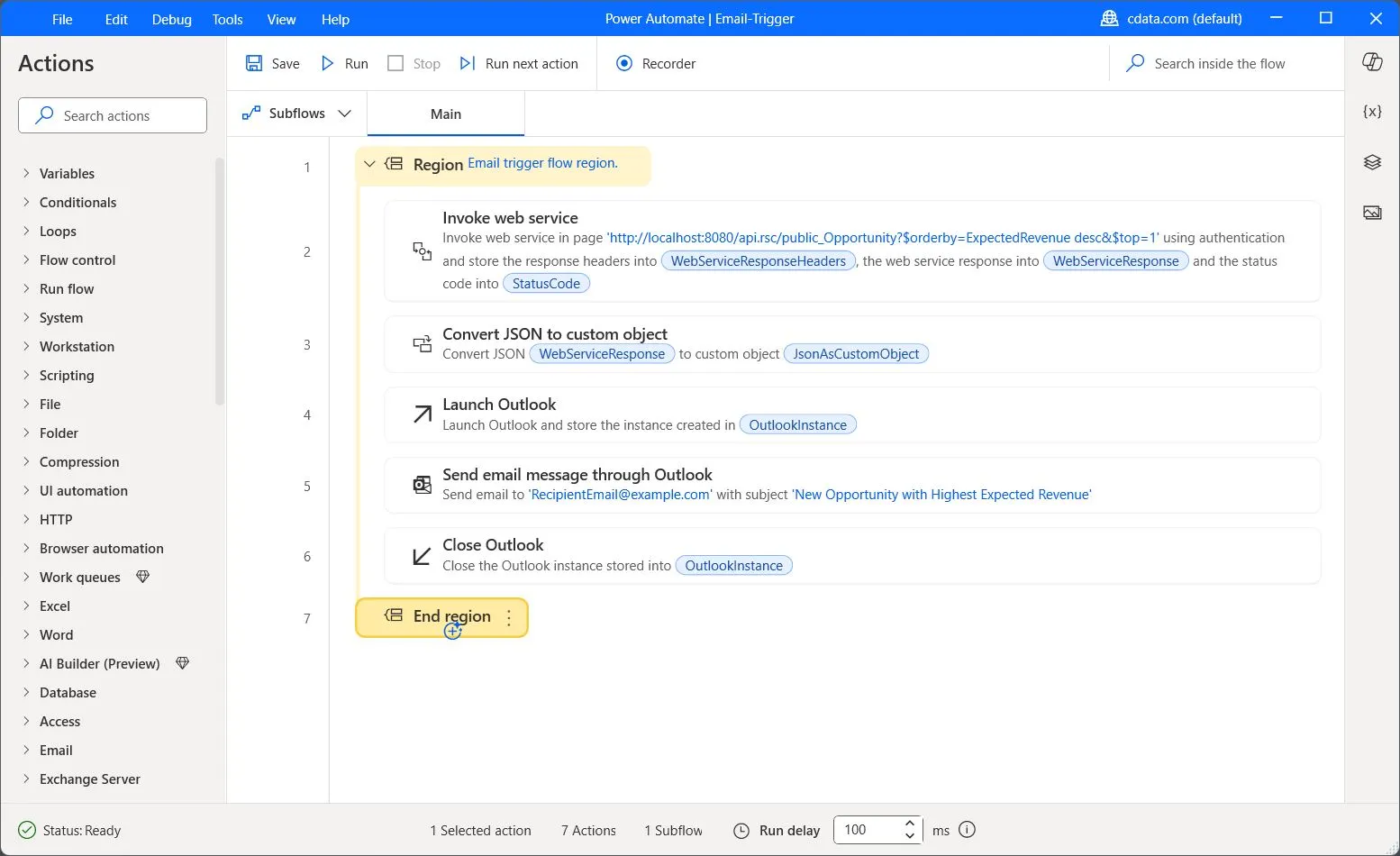This screenshot has height=856, width=1400.
Task: Click the Run next action icon
Action: (x=467, y=63)
